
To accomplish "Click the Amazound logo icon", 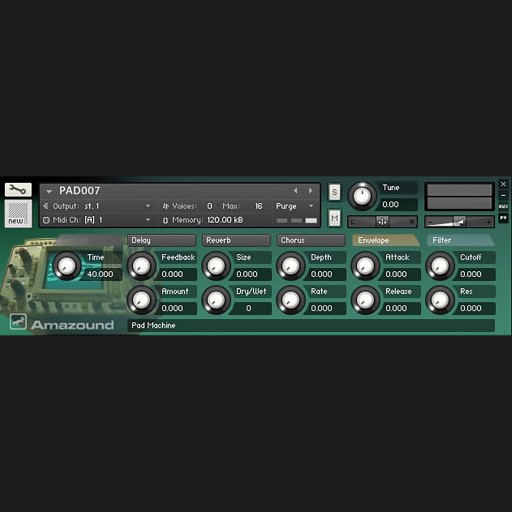I will tap(18, 322).
